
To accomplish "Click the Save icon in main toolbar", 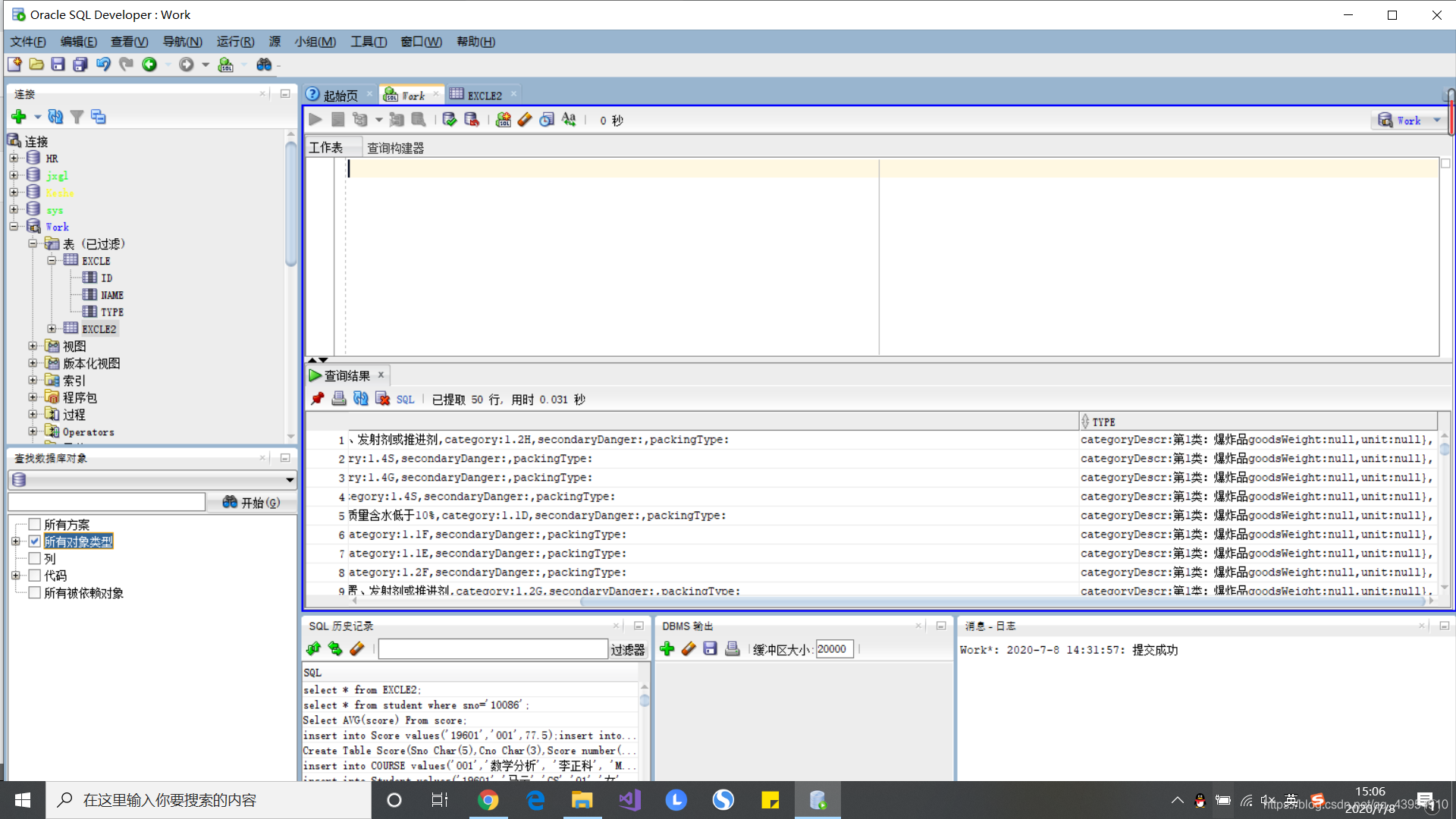I will pos(58,64).
